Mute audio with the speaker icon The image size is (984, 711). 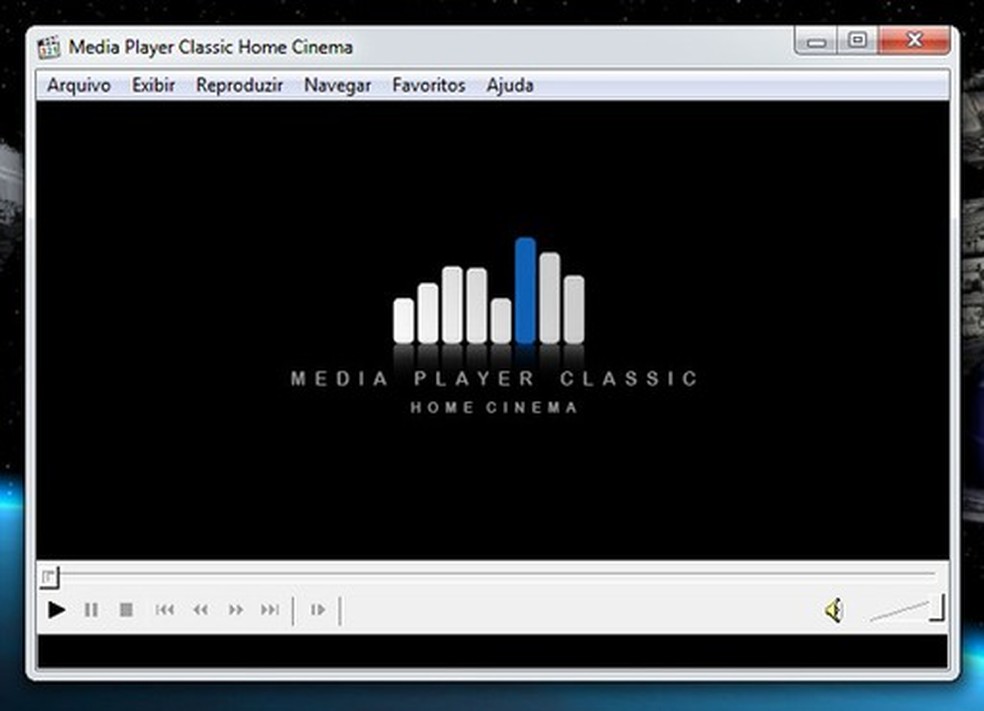coord(835,610)
